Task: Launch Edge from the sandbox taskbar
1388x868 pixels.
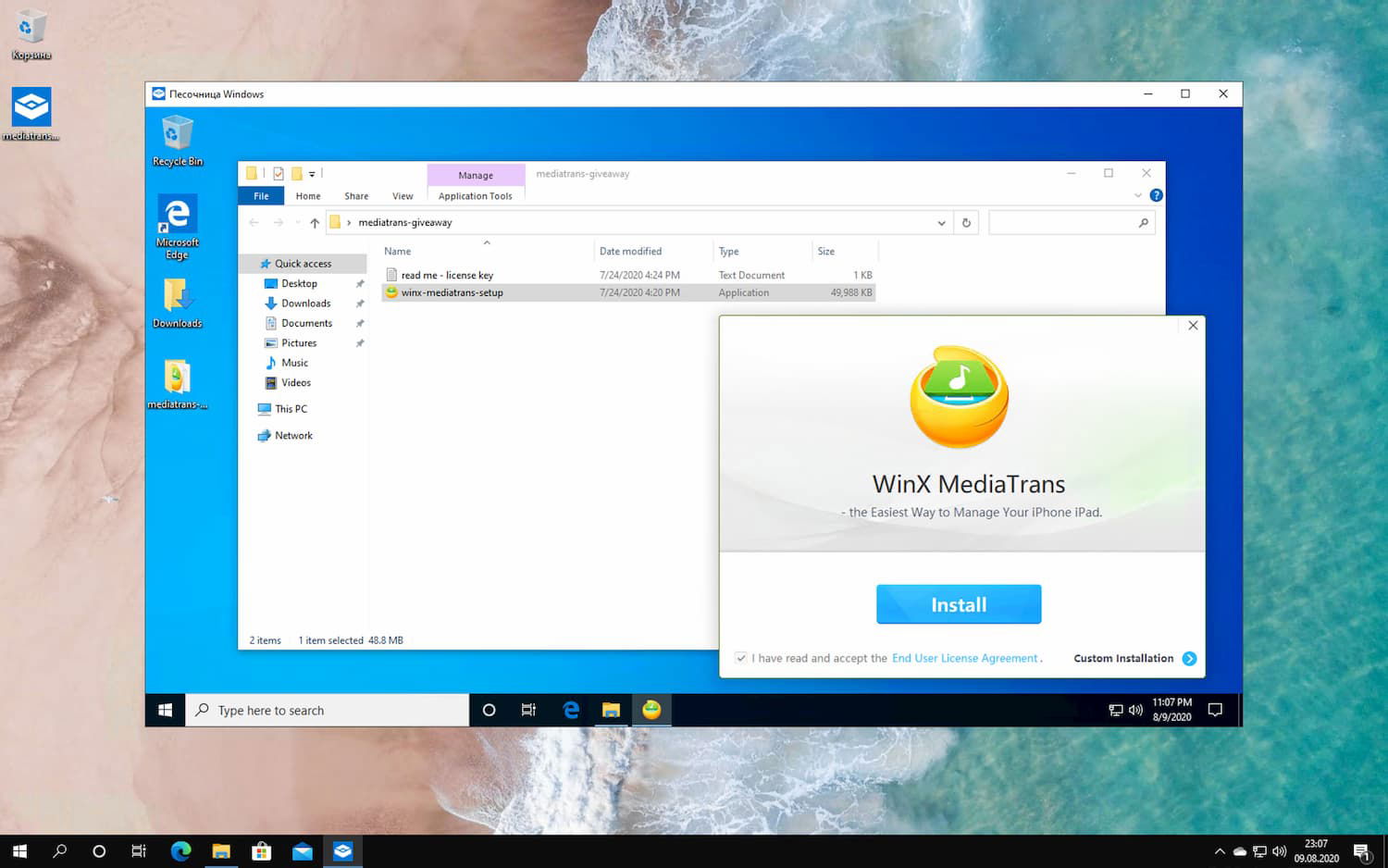Action: point(571,710)
